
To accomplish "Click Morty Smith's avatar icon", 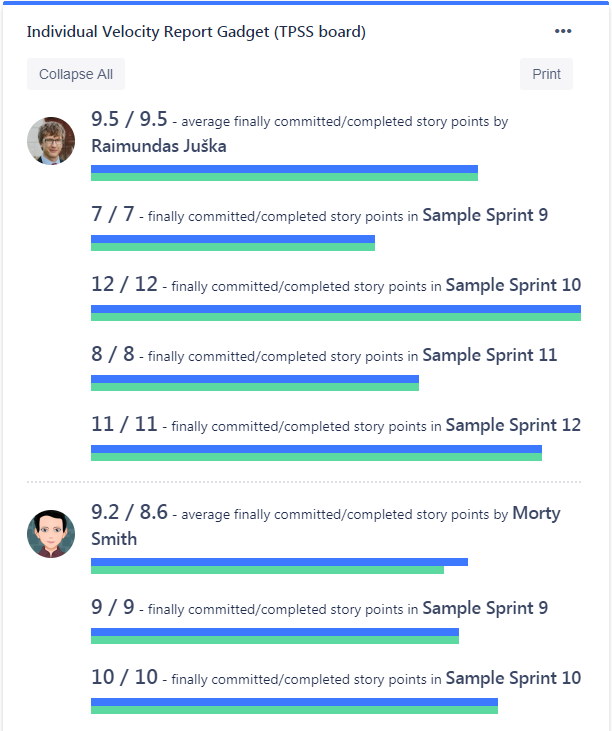I will tap(51, 533).
